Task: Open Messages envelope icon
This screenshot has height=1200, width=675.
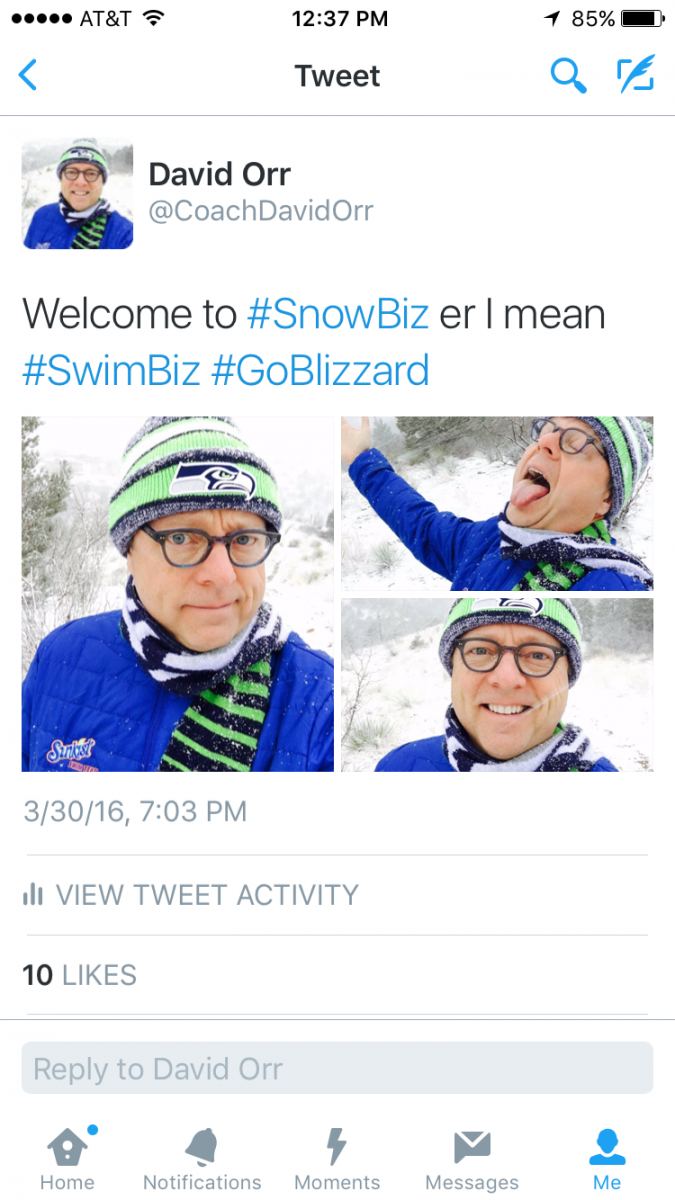Action: pos(472,1147)
